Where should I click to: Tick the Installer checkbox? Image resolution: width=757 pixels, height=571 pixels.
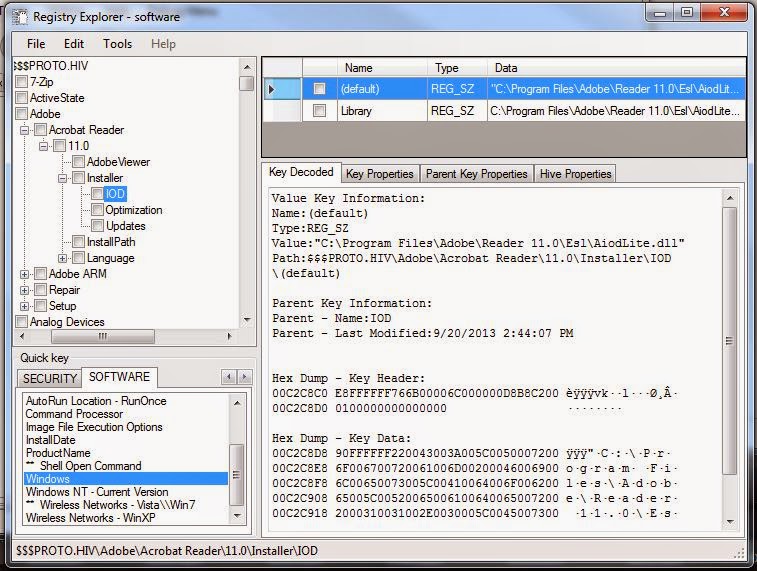78,178
